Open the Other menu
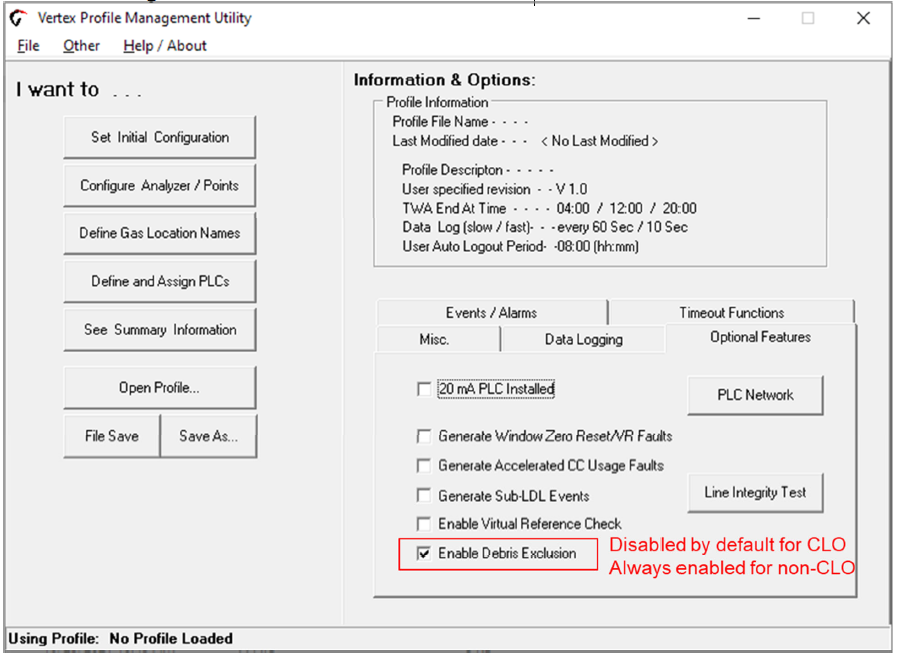The height and width of the screenshot is (657, 897). 81,46
